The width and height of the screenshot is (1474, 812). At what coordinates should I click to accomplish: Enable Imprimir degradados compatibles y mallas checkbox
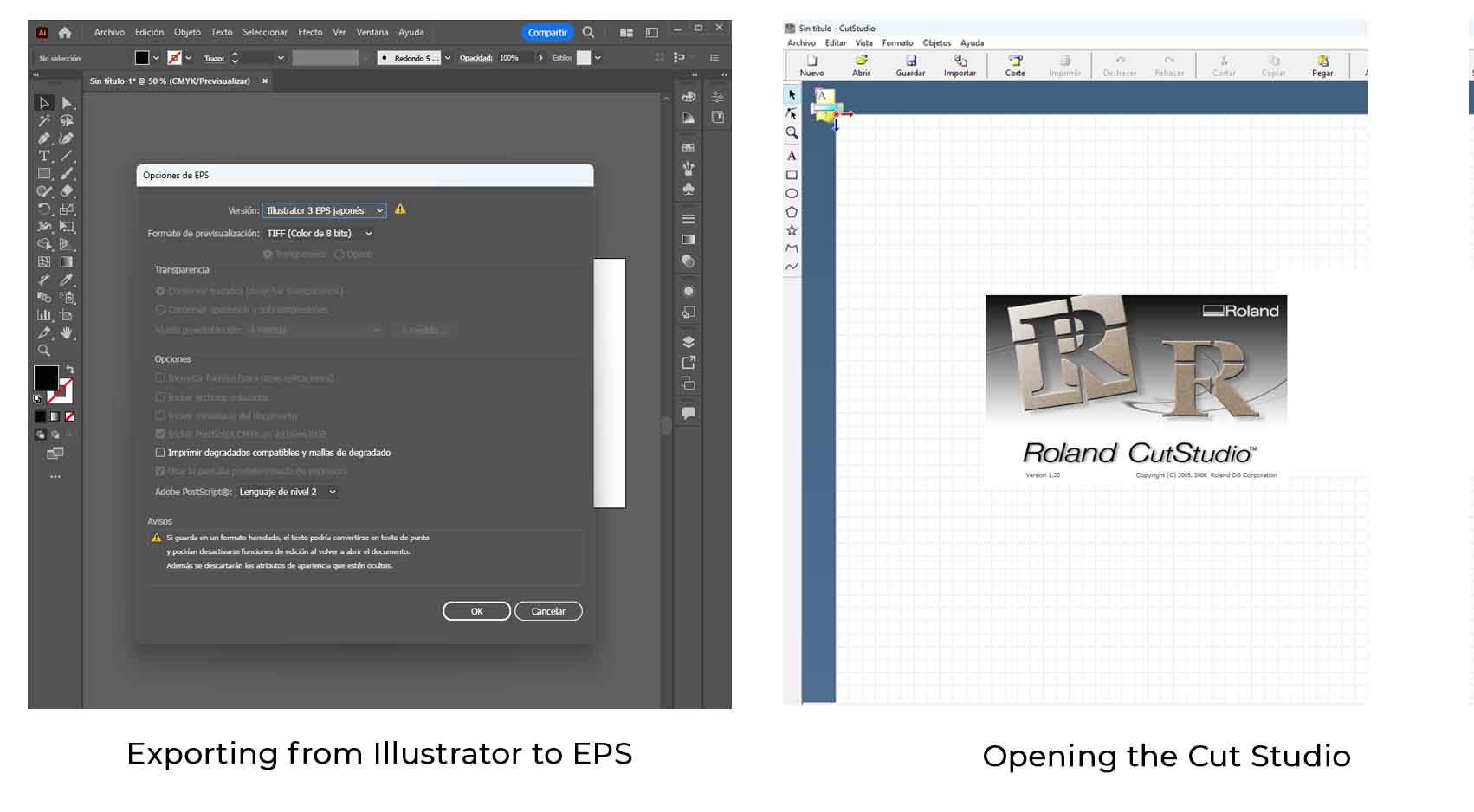[x=160, y=453]
